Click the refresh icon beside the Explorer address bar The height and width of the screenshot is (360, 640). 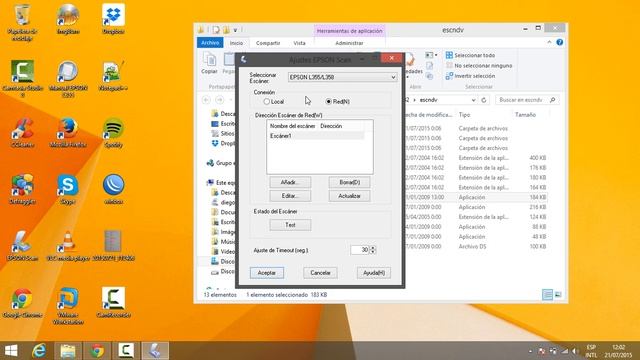pyautogui.click(x=484, y=100)
